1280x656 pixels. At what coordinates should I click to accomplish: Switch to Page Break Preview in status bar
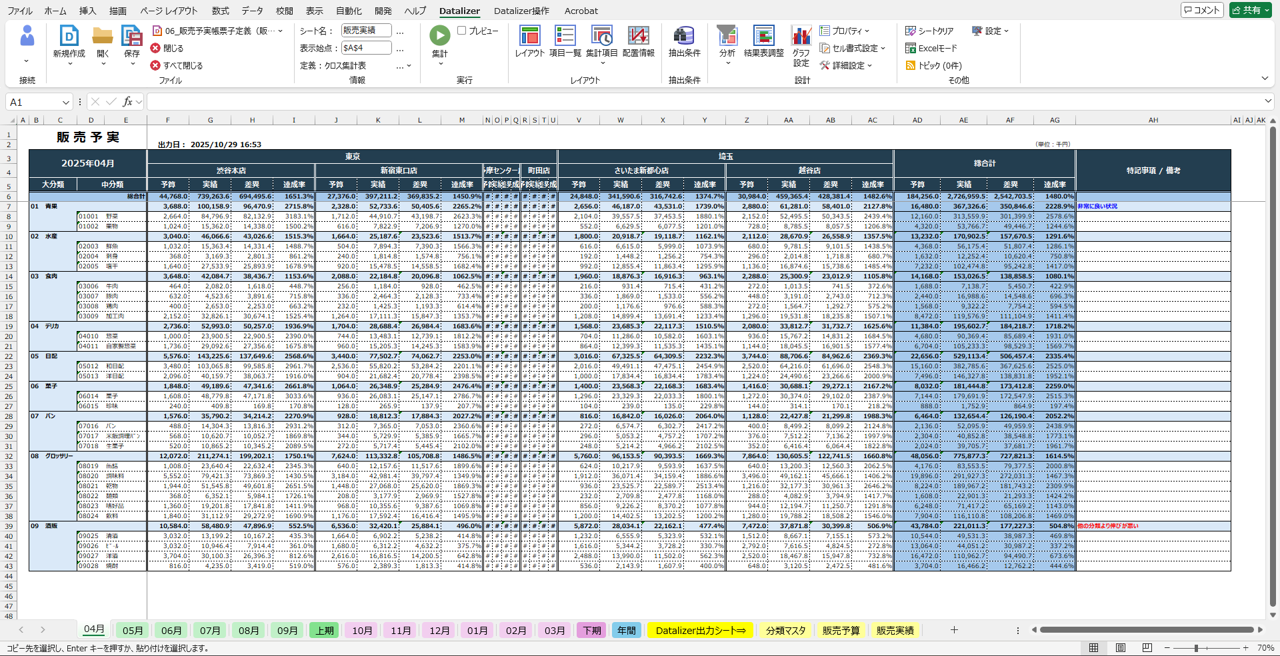(x=1147, y=648)
